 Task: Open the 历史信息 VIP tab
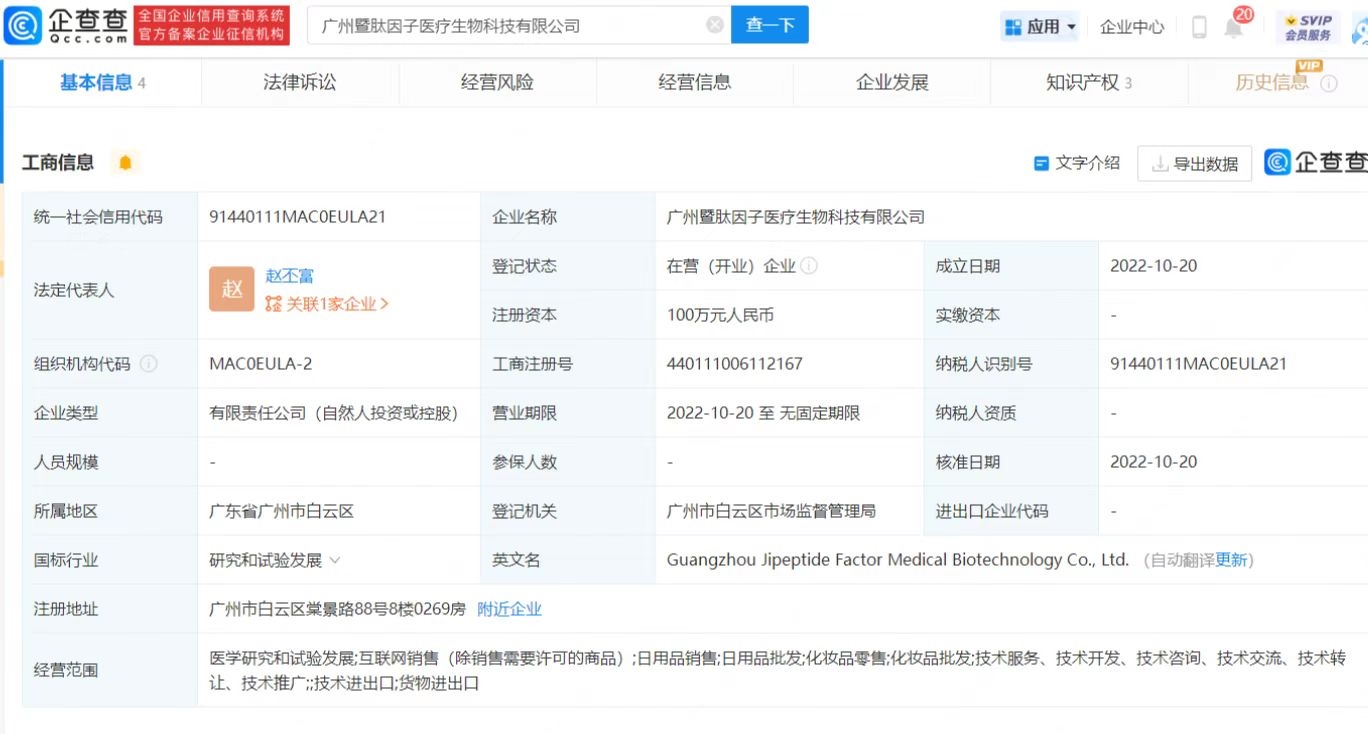tap(1272, 83)
